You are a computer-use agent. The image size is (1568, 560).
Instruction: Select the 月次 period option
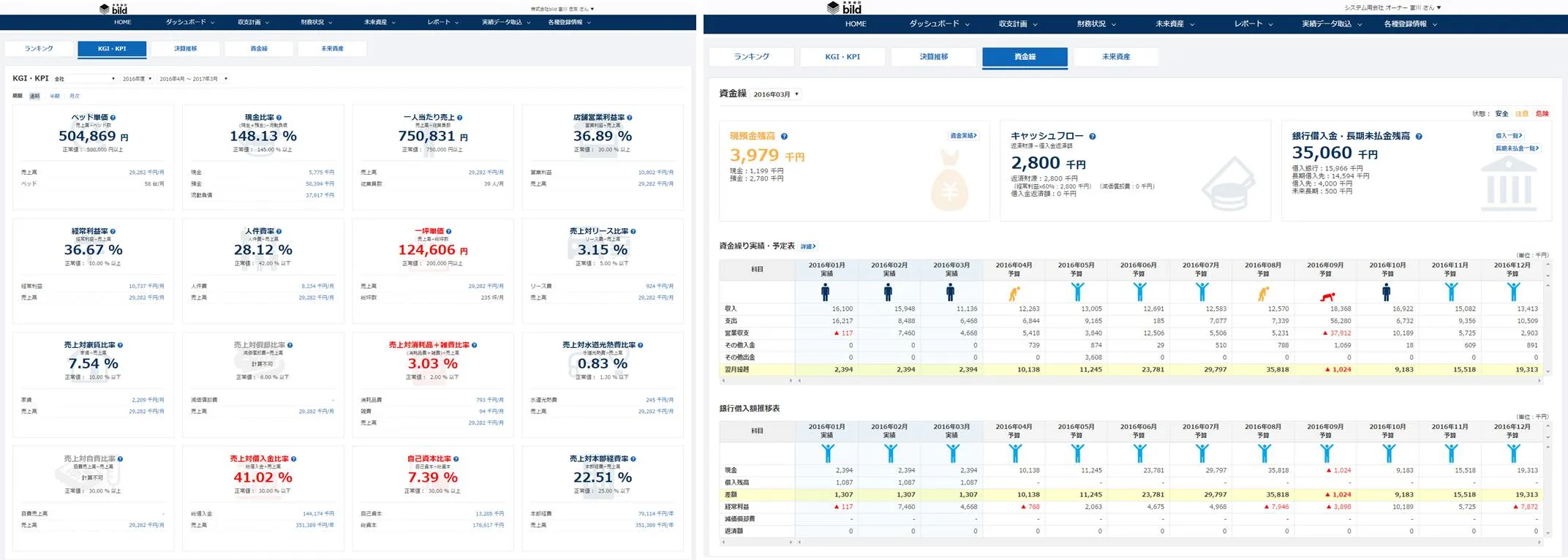point(75,97)
